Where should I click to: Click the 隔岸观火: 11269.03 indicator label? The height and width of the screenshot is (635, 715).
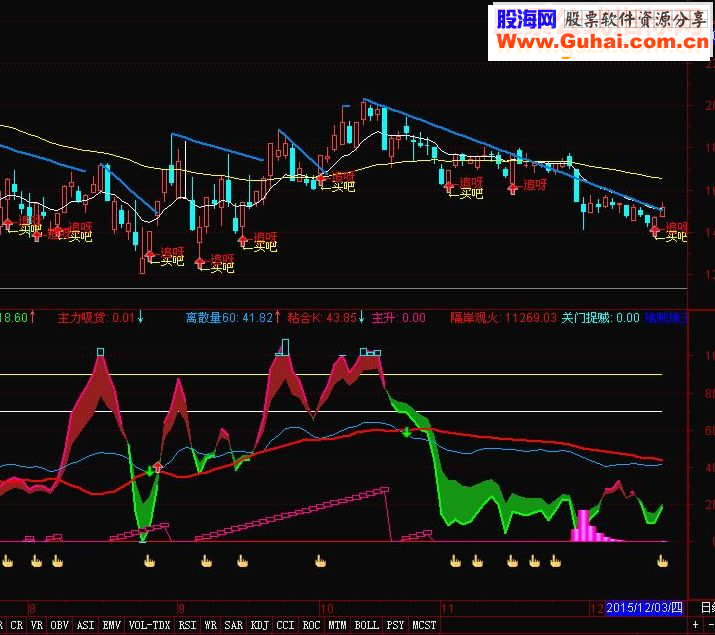503,317
